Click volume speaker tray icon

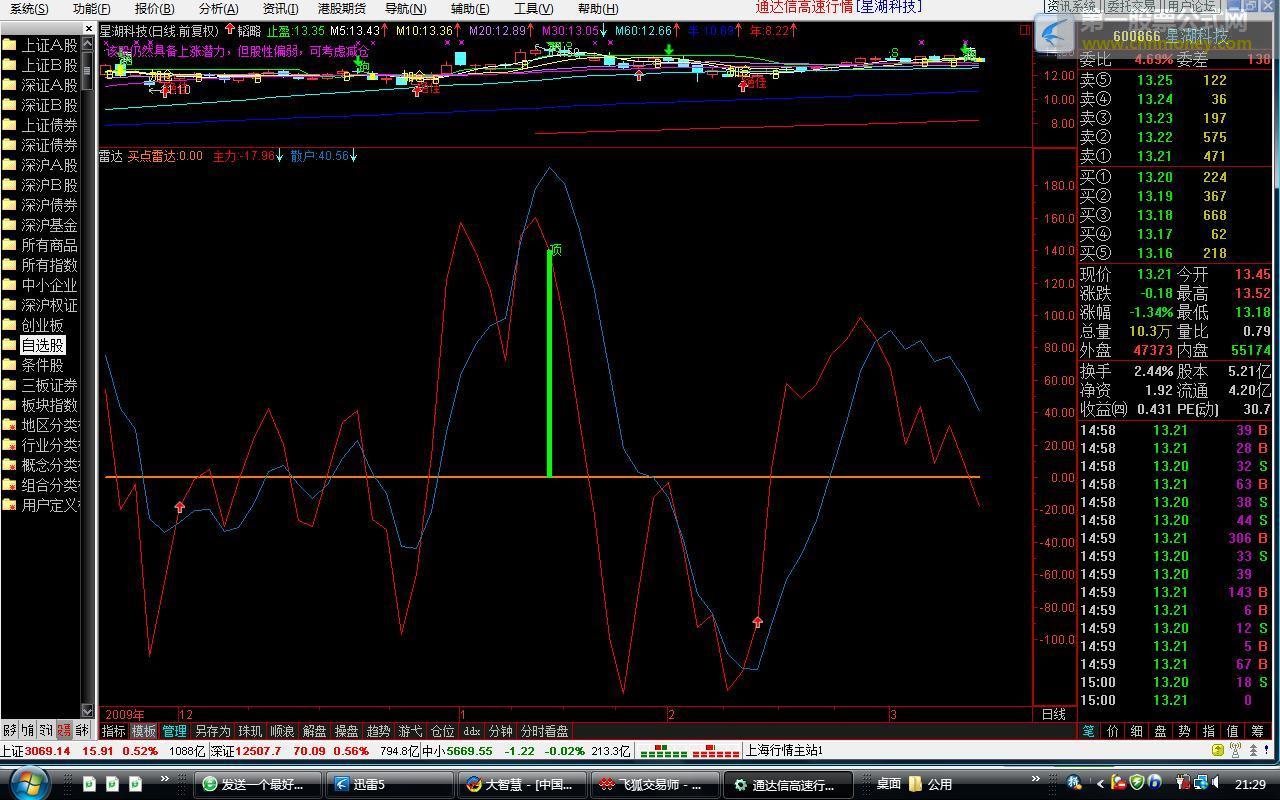1217,782
